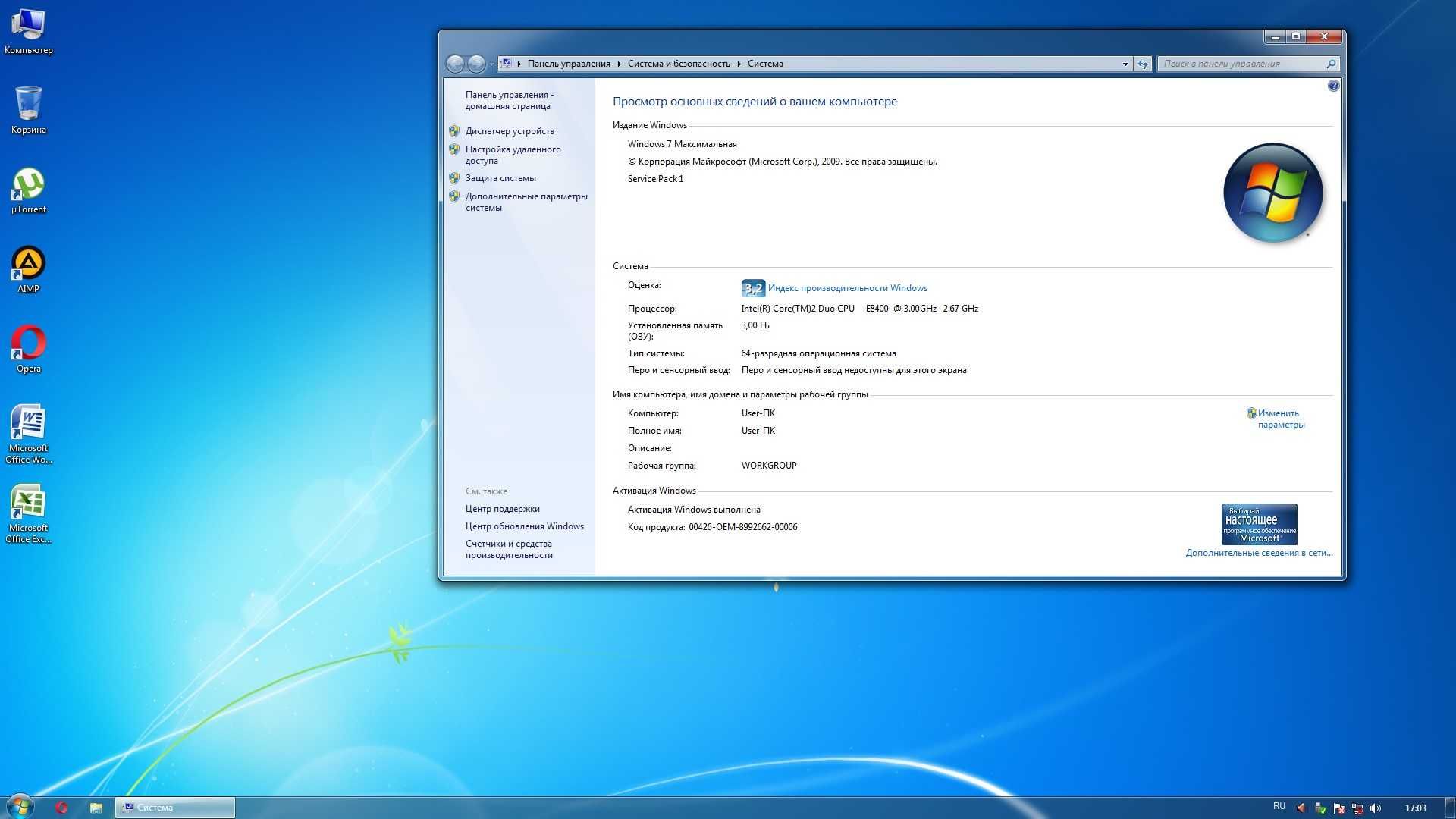Open help with the question mark icon
Screen dimensions: 1456x819
[x=1334, y=86]
